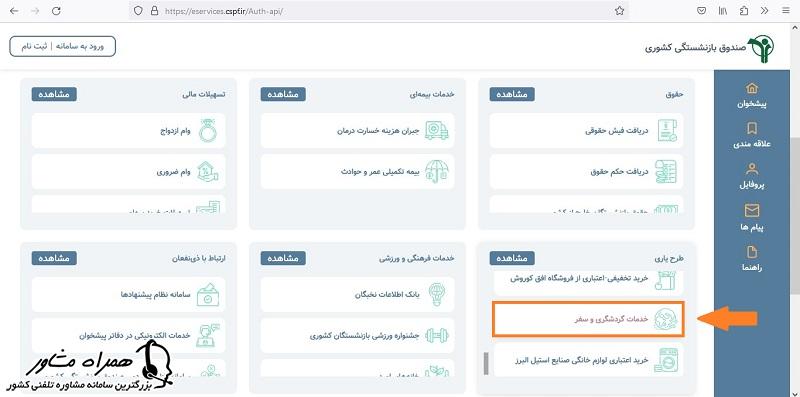Bookmark this page with the star icon

(x=619, y=11)
